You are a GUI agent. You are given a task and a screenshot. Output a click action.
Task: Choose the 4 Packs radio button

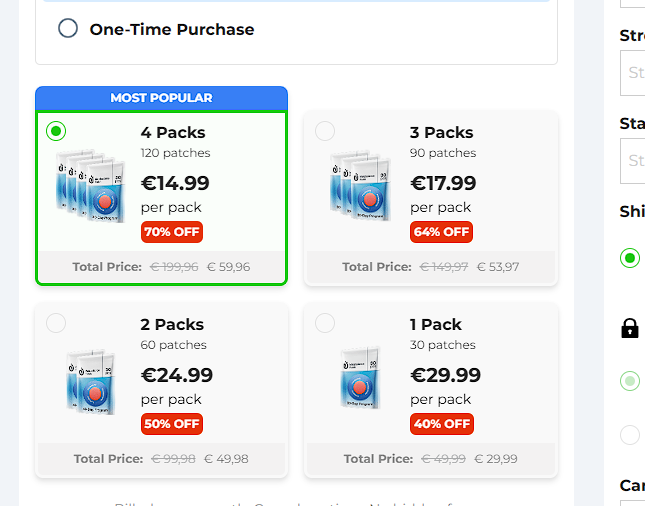click(56, 131)
